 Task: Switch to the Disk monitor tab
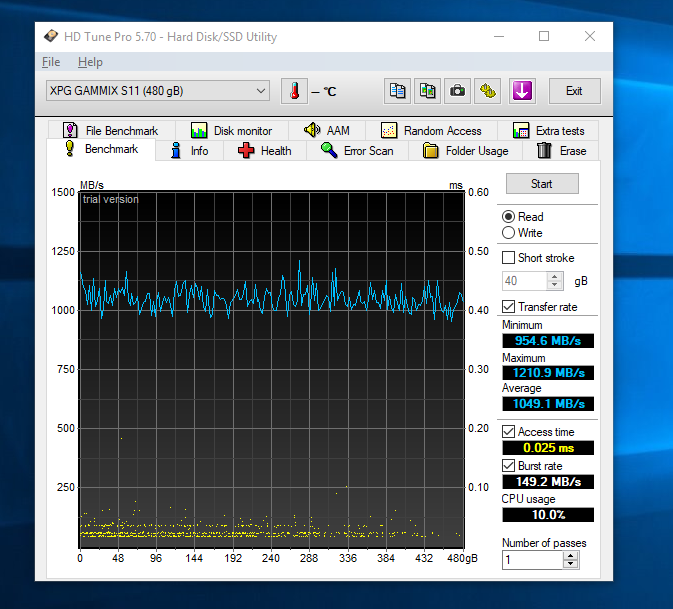pos(232,130)
